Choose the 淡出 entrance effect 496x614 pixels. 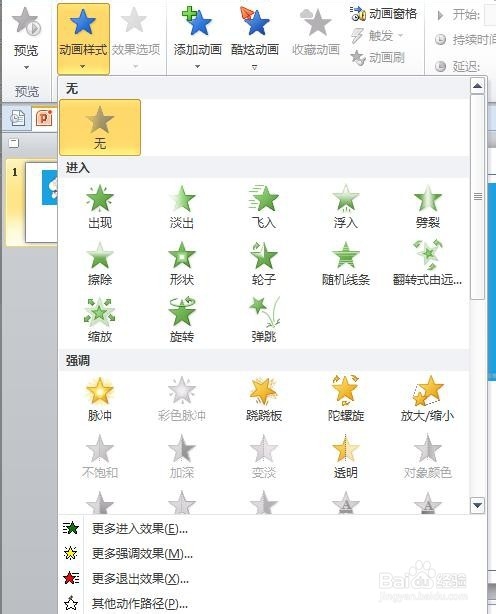point(182,207)
